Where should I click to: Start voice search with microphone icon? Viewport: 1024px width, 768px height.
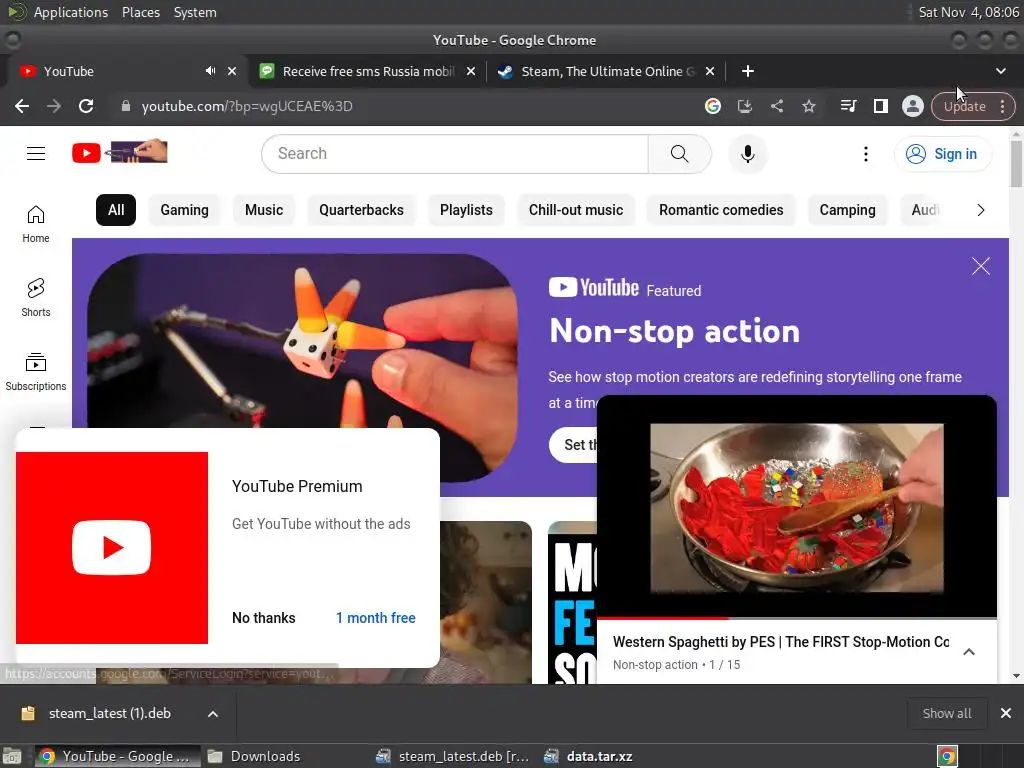pyautogui.click(x=748, y=154)
